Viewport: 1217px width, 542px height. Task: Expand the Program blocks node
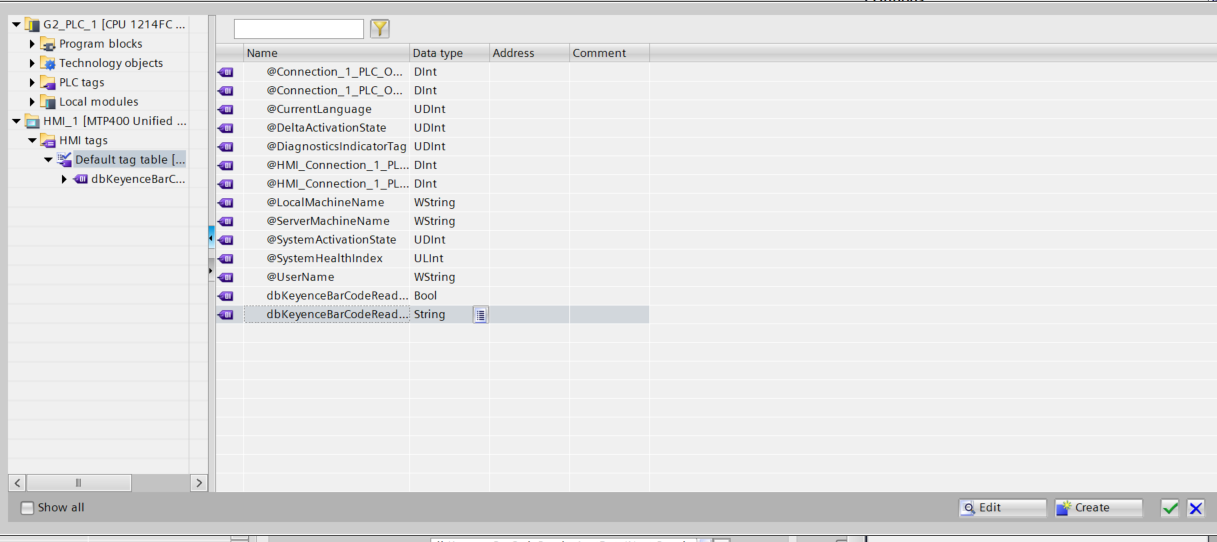pyautogui.click(x=32, y=44)
